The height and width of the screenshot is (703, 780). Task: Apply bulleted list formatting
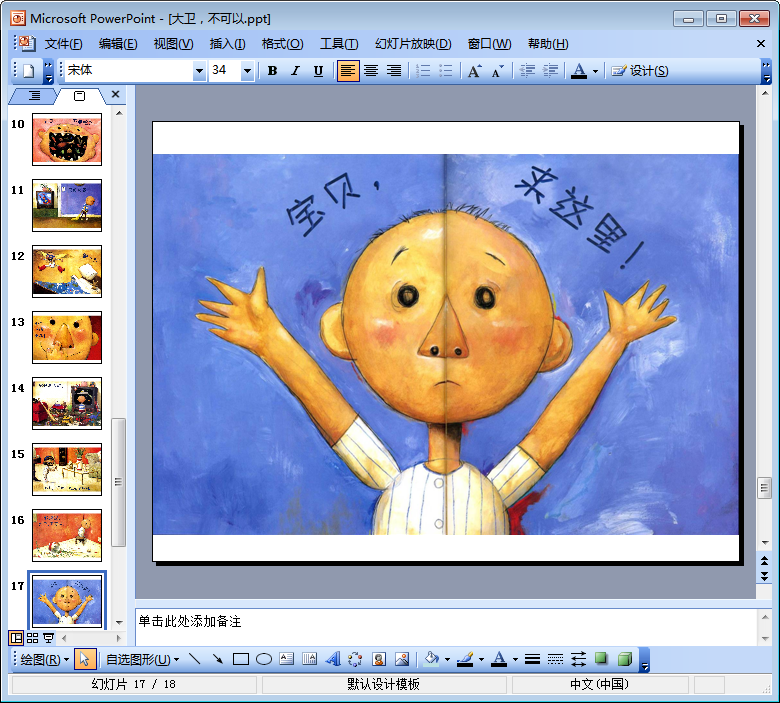tap(446, 71)
